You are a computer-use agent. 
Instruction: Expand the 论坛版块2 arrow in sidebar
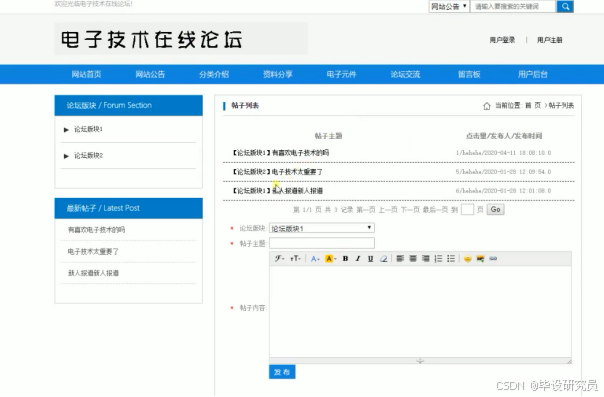pyautogui.click(x=66, y=156)
